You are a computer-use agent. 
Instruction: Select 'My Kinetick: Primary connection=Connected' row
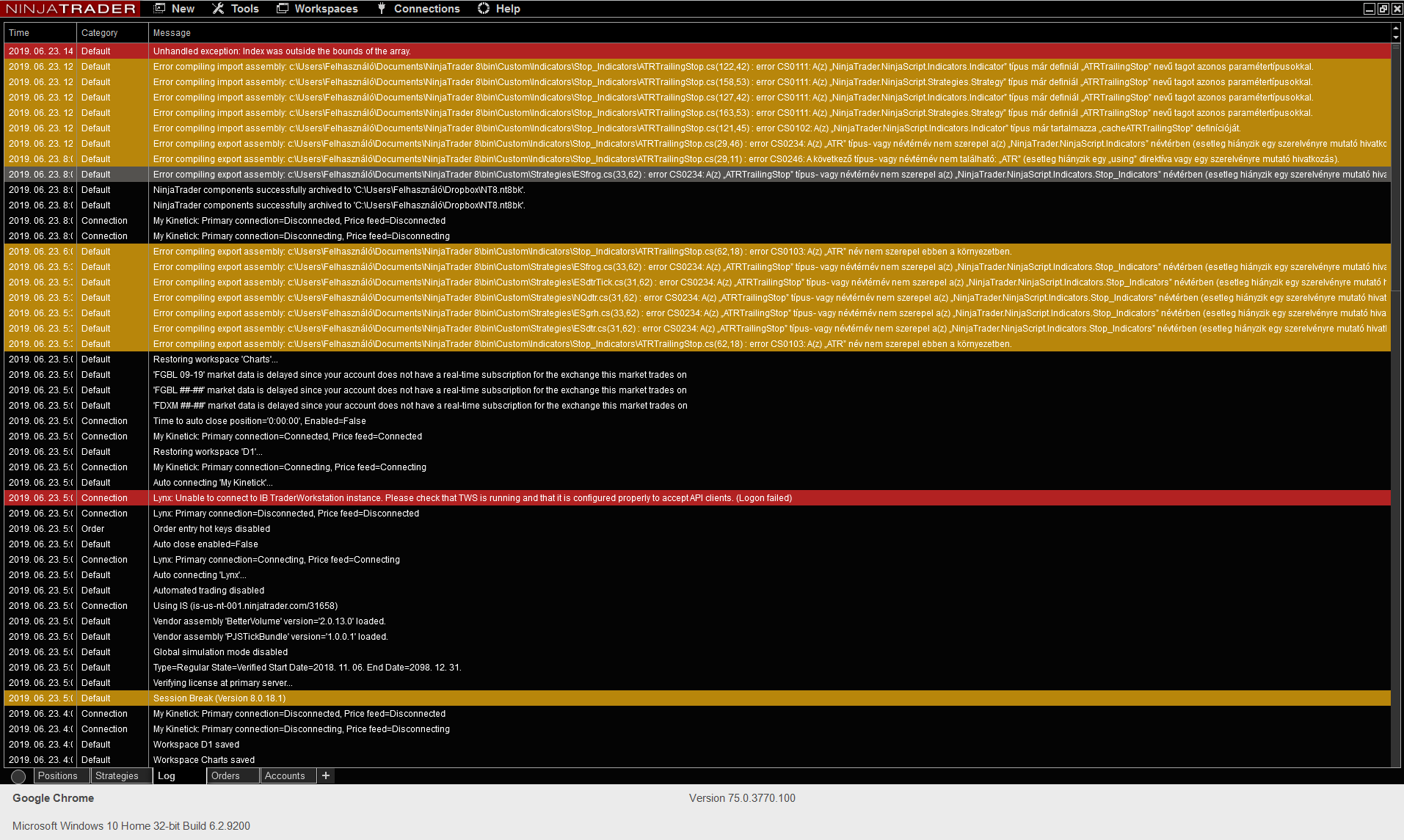pyautogui.click(x=697, y=437)
